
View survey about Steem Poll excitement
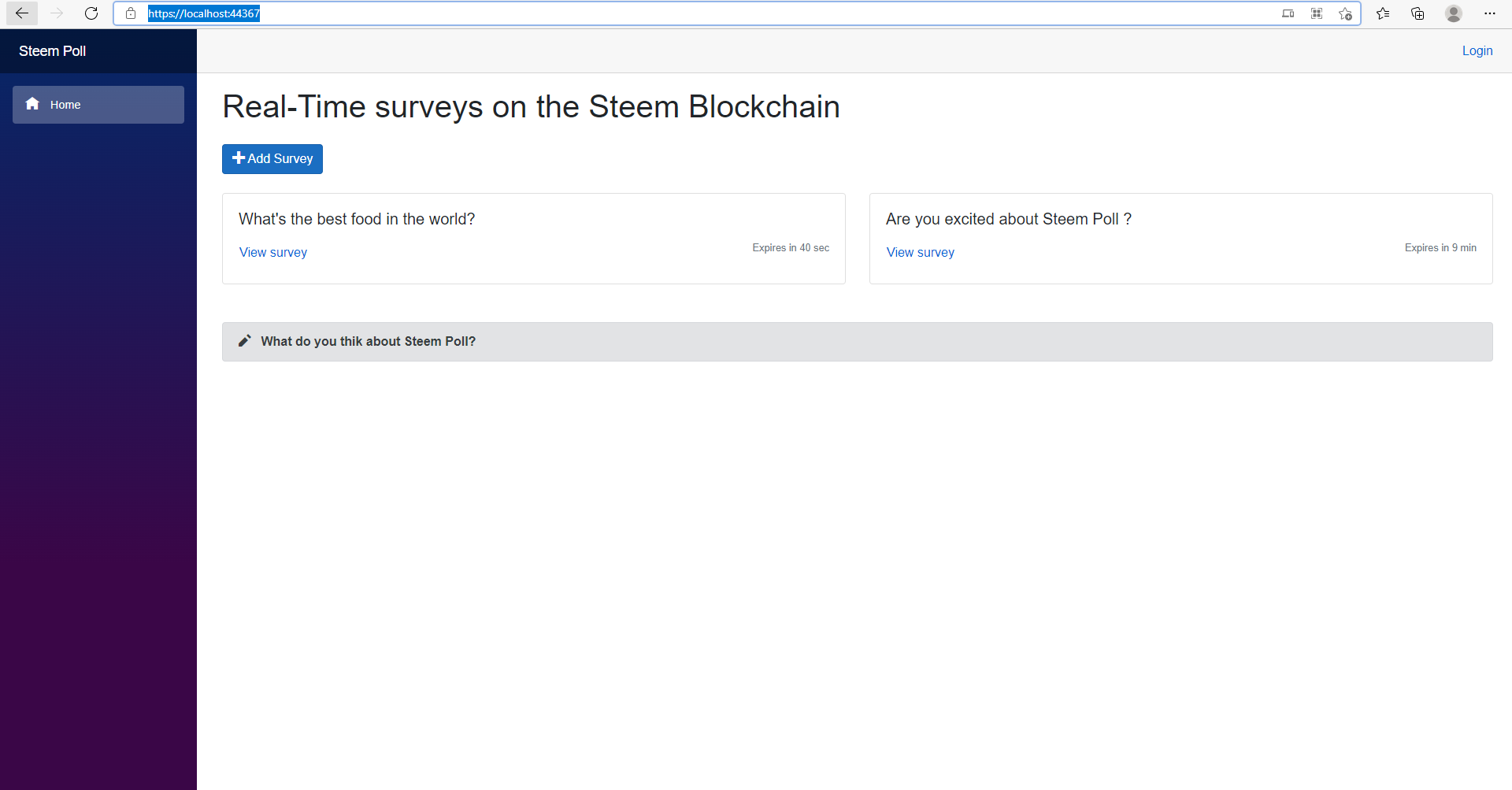click(x=921, y=253)
